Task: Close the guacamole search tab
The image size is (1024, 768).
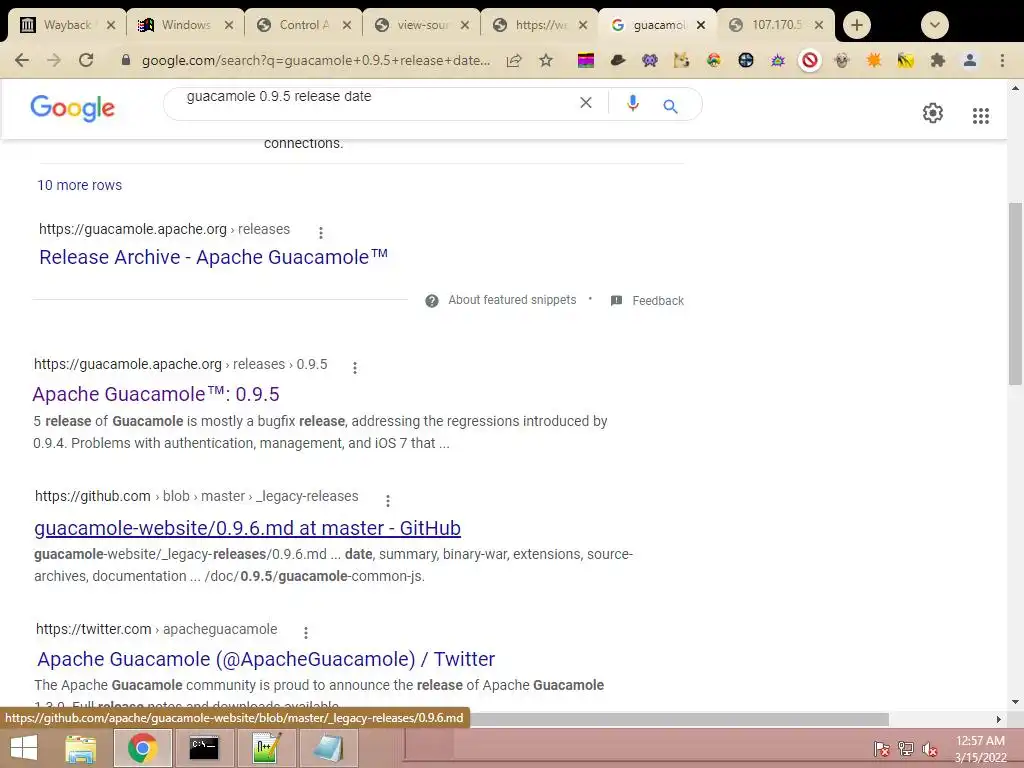Action: [x=701, y=25]
